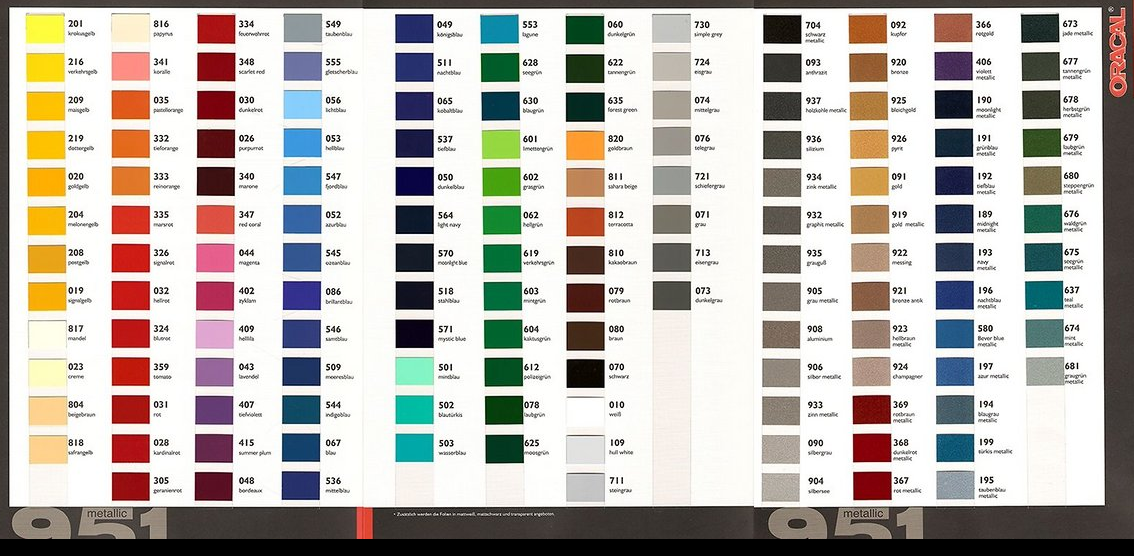Screen dimensions: 1134x556
Task: Select the 602 grasgrün swatch
Action: 501,182
